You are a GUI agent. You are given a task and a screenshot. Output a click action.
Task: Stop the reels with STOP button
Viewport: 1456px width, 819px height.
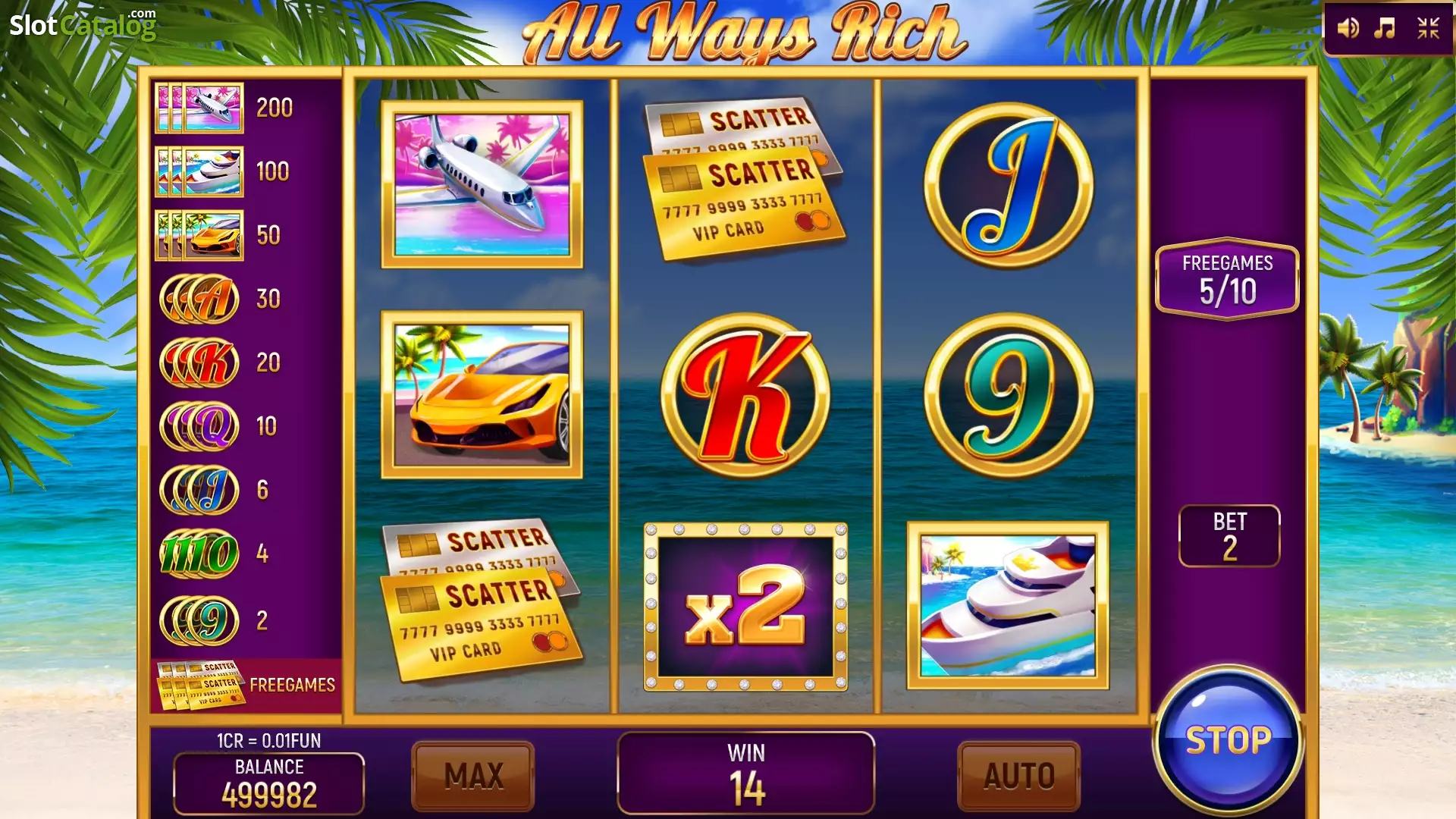(x=1228, y=741)
